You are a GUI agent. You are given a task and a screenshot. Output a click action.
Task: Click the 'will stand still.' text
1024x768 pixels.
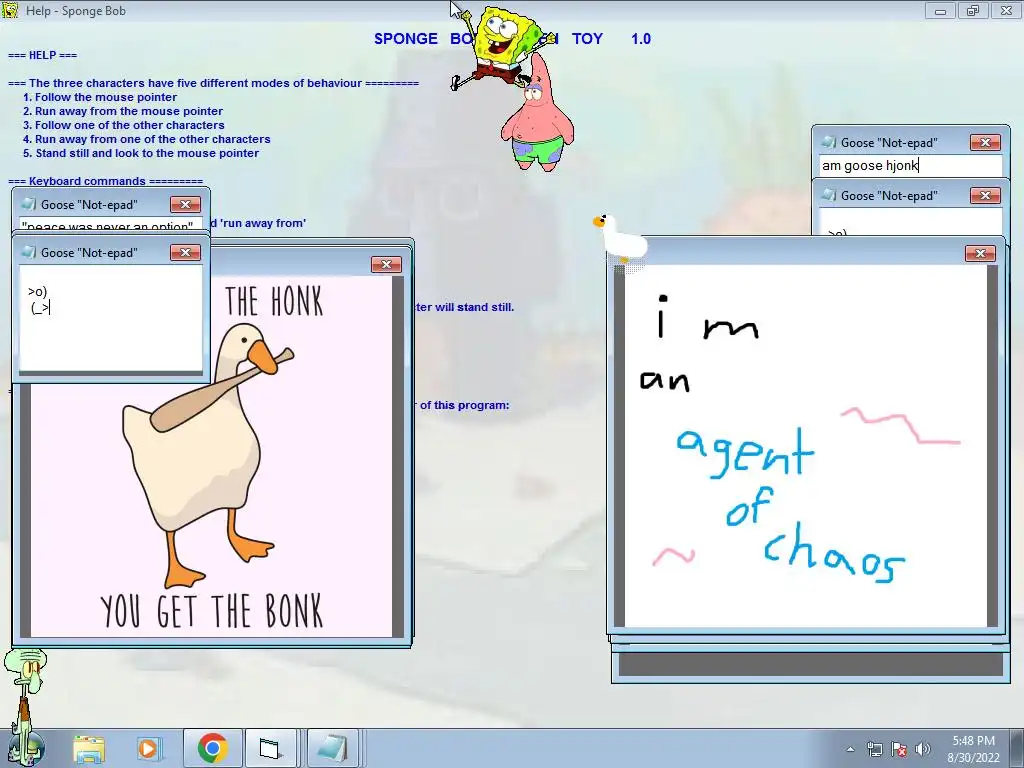(475, 307)
